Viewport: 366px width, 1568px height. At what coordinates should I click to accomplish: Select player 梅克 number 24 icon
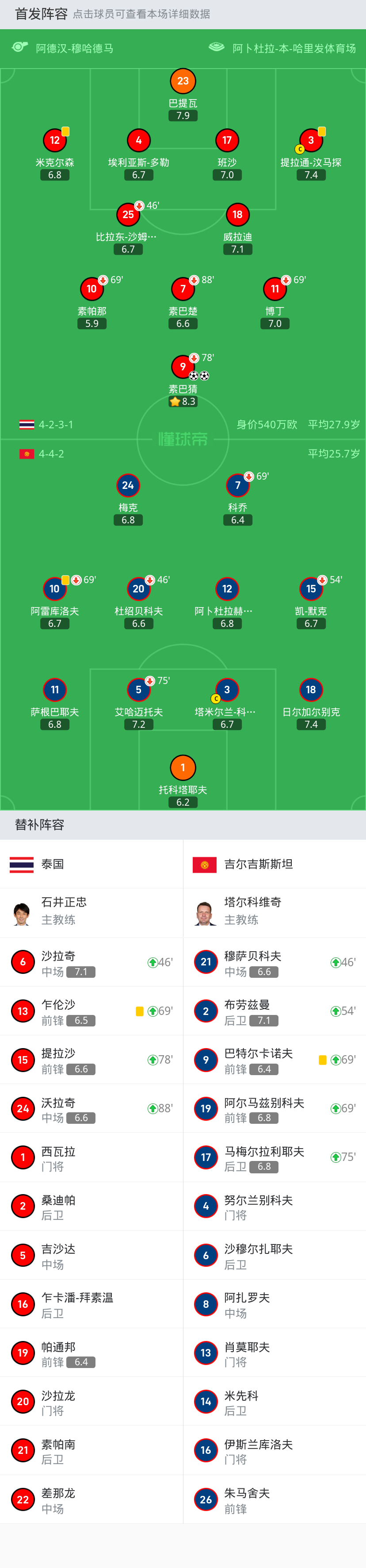pos(128,485)
